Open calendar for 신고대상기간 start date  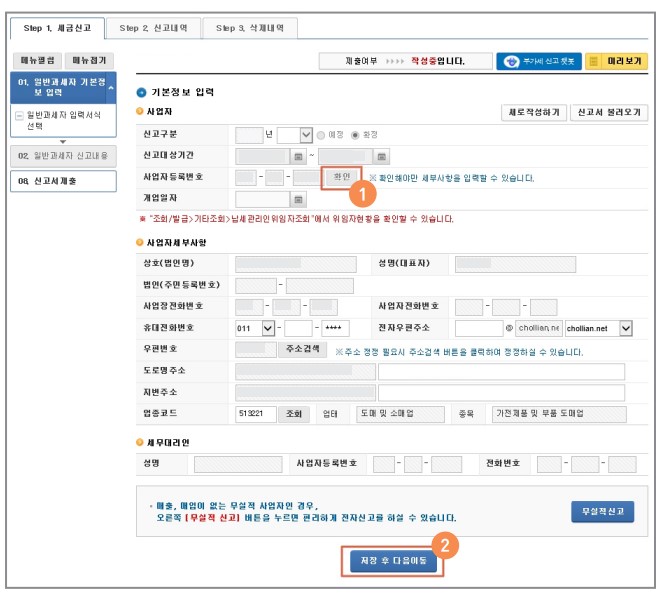298,157
